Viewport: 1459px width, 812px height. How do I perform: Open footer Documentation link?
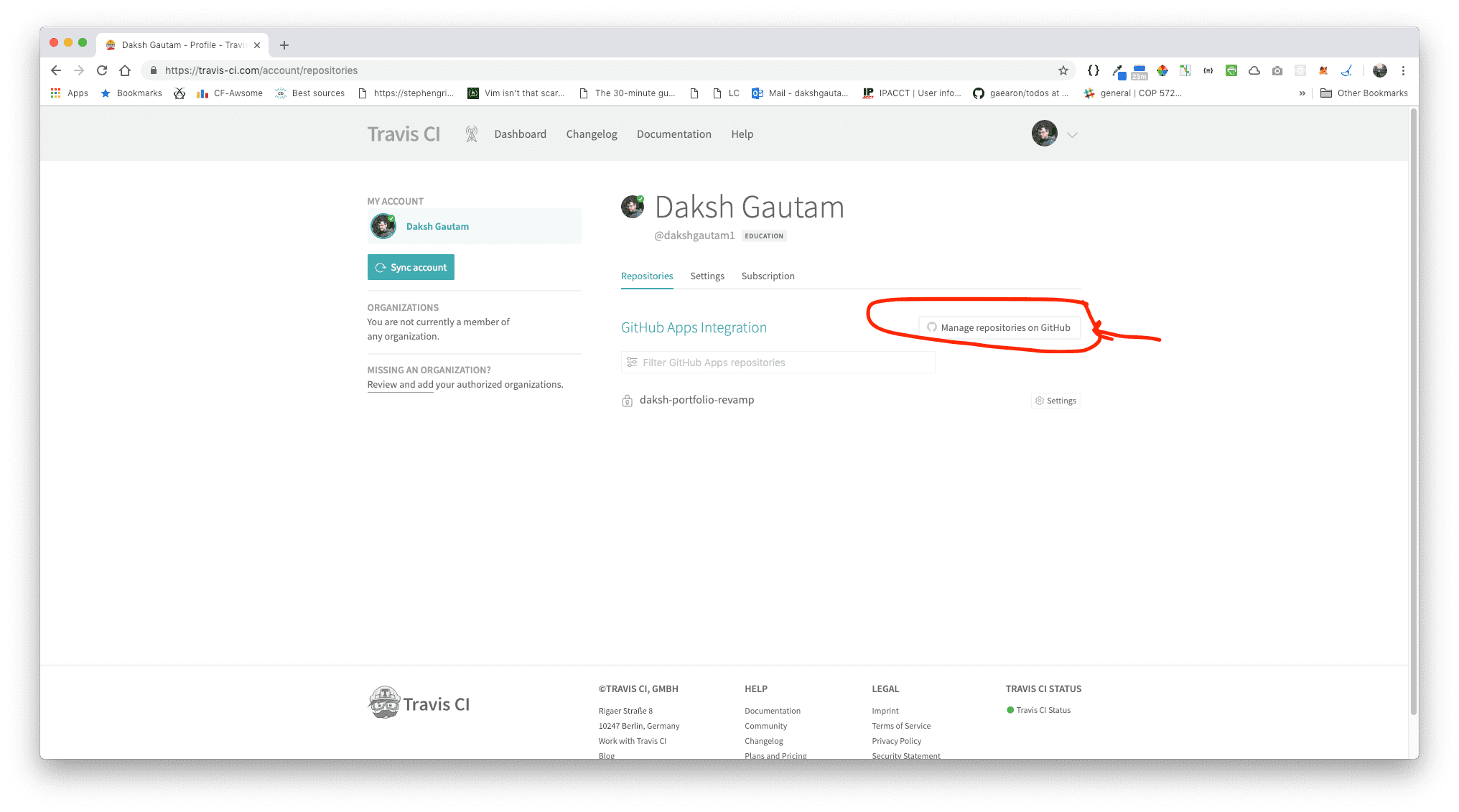pos(773,711)
